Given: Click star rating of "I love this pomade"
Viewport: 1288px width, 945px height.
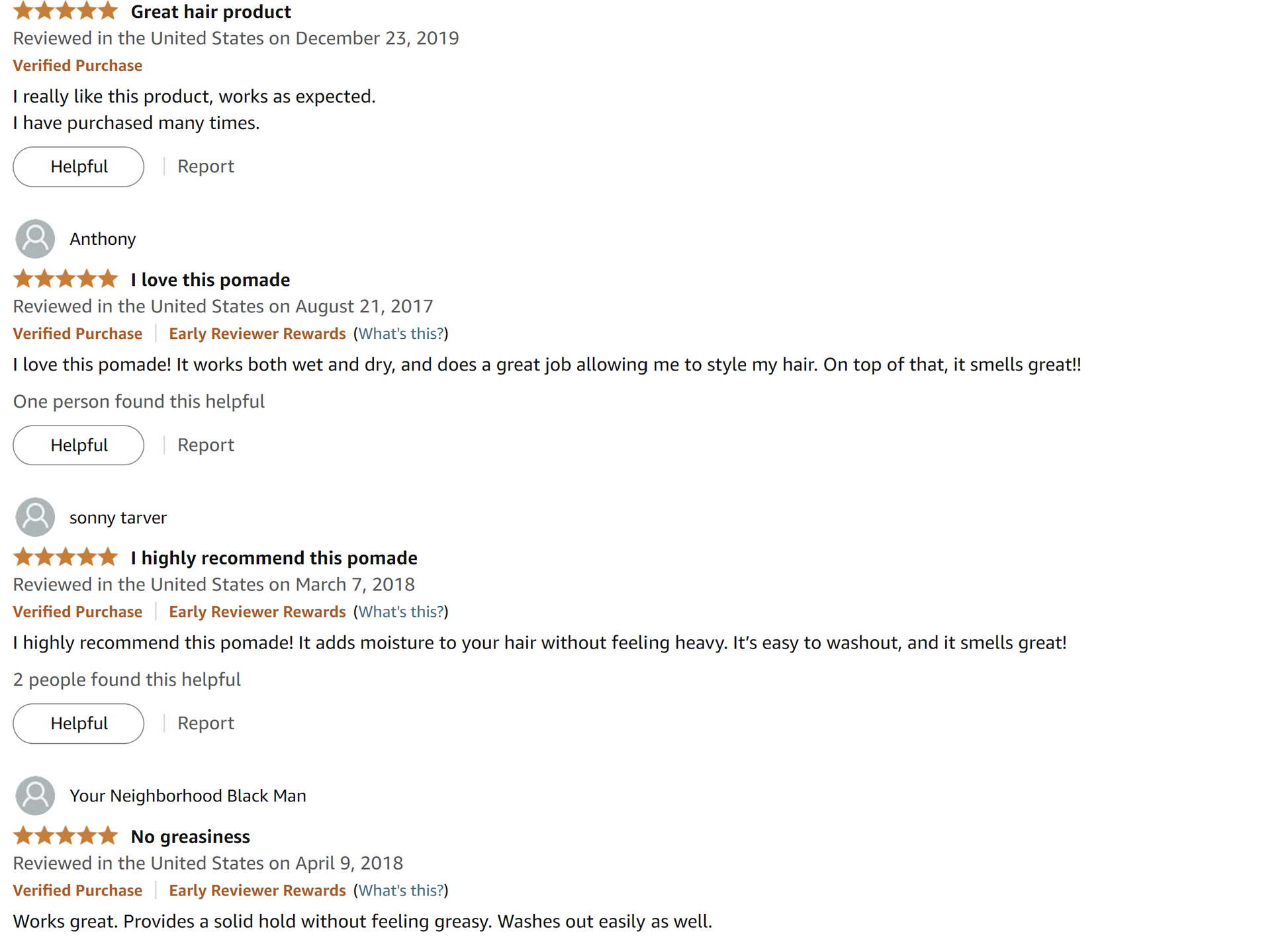Looking at the screenshot, I should pos(65,279).
